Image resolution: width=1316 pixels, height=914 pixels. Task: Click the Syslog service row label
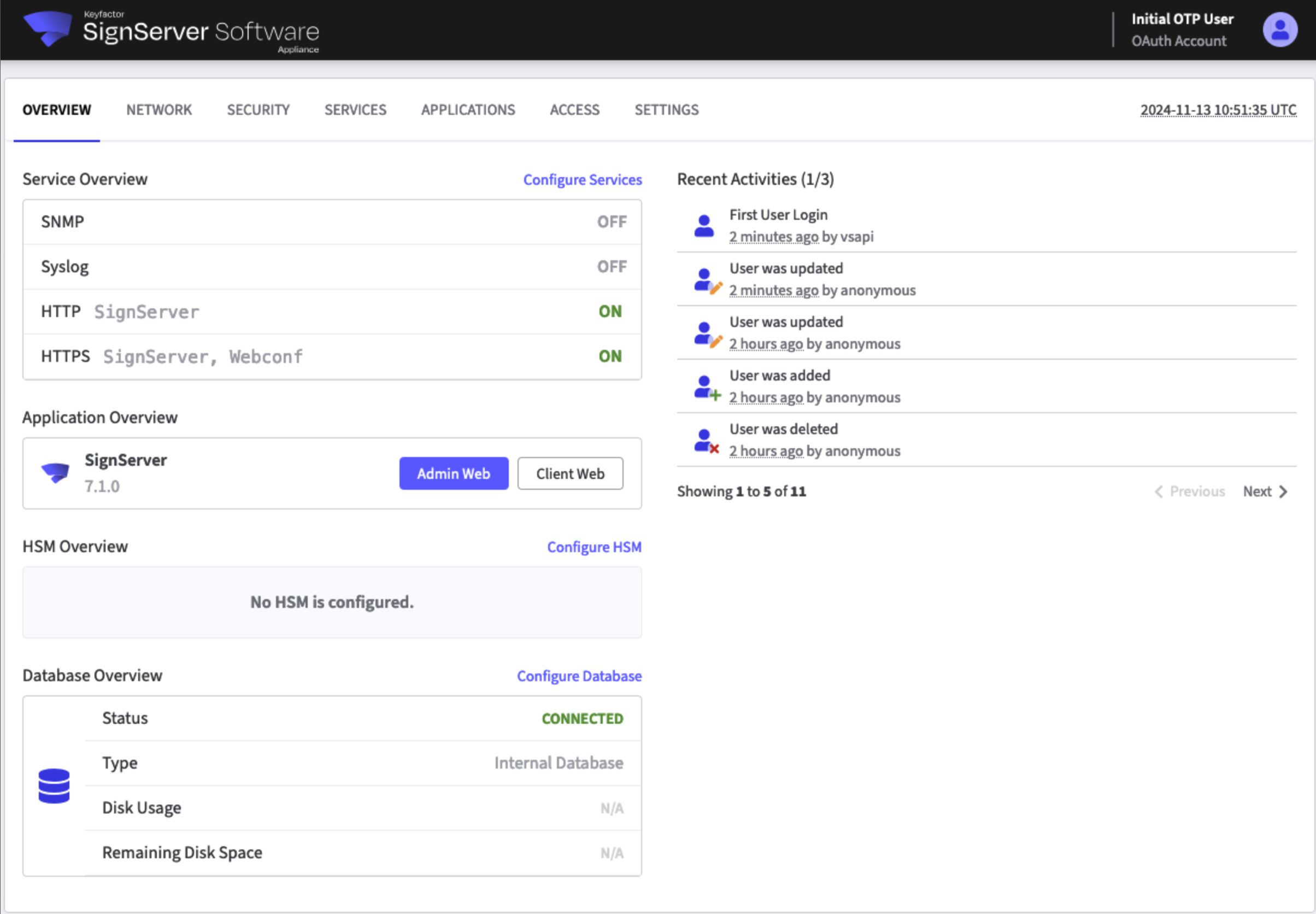pyautogui.click(x=64, y=267)
